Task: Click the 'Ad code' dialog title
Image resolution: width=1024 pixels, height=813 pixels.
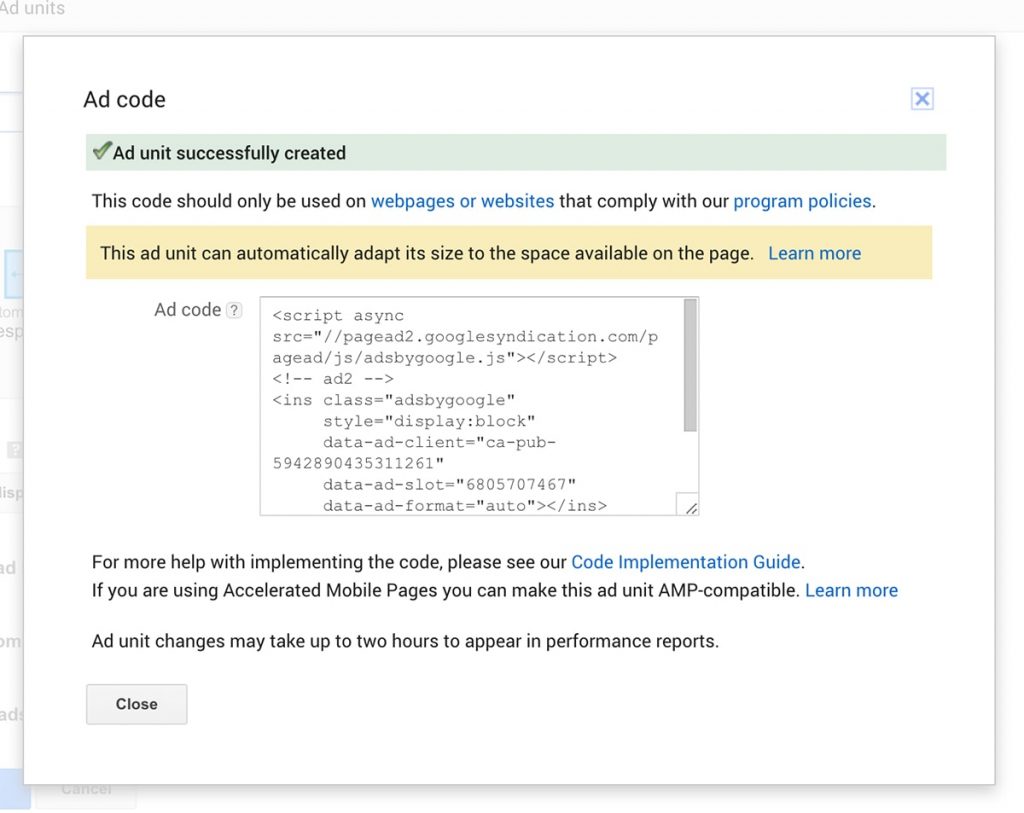Action: [x=125, y=99]
